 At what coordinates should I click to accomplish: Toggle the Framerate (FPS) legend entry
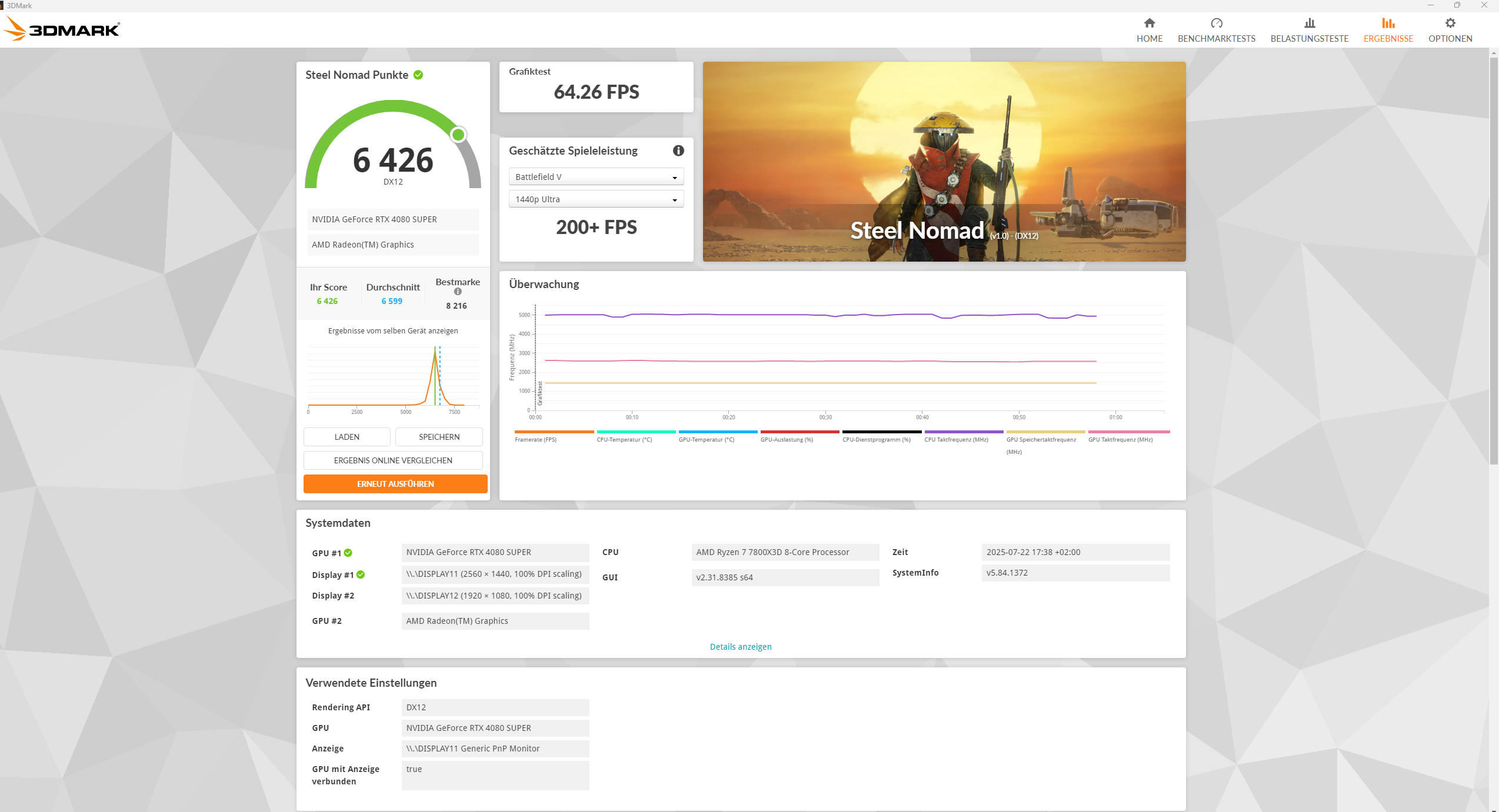[535, 440]
